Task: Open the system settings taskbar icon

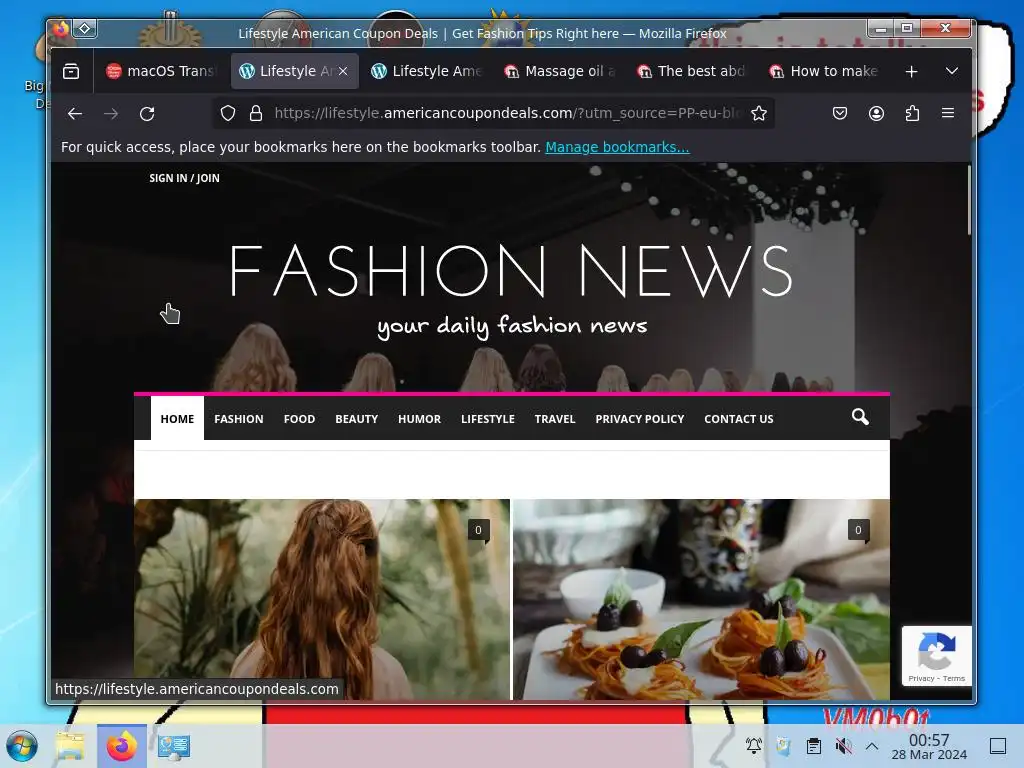Action: [x=174, y=746]
